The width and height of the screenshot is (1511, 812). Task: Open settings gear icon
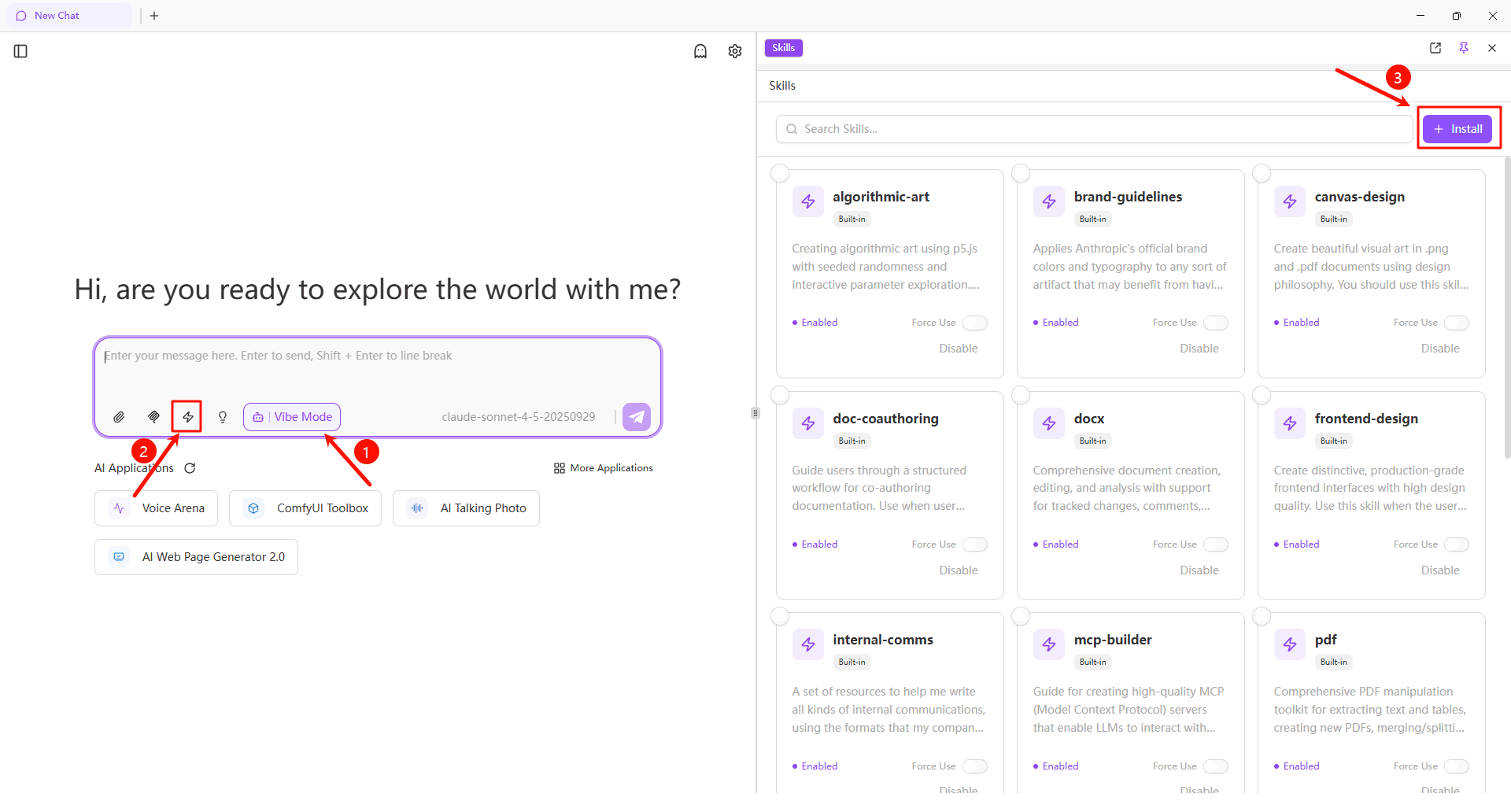pos(734,51)
